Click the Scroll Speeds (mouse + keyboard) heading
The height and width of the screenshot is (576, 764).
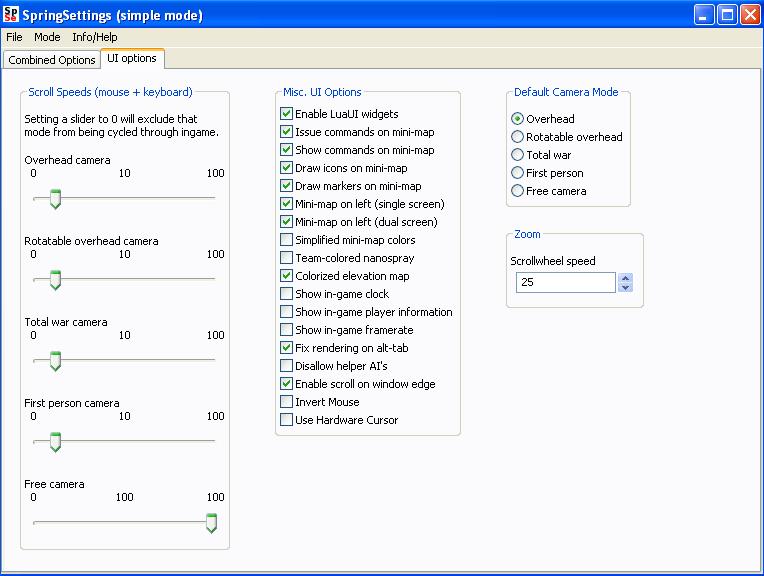pyautogui.click(x=110, y=92)
